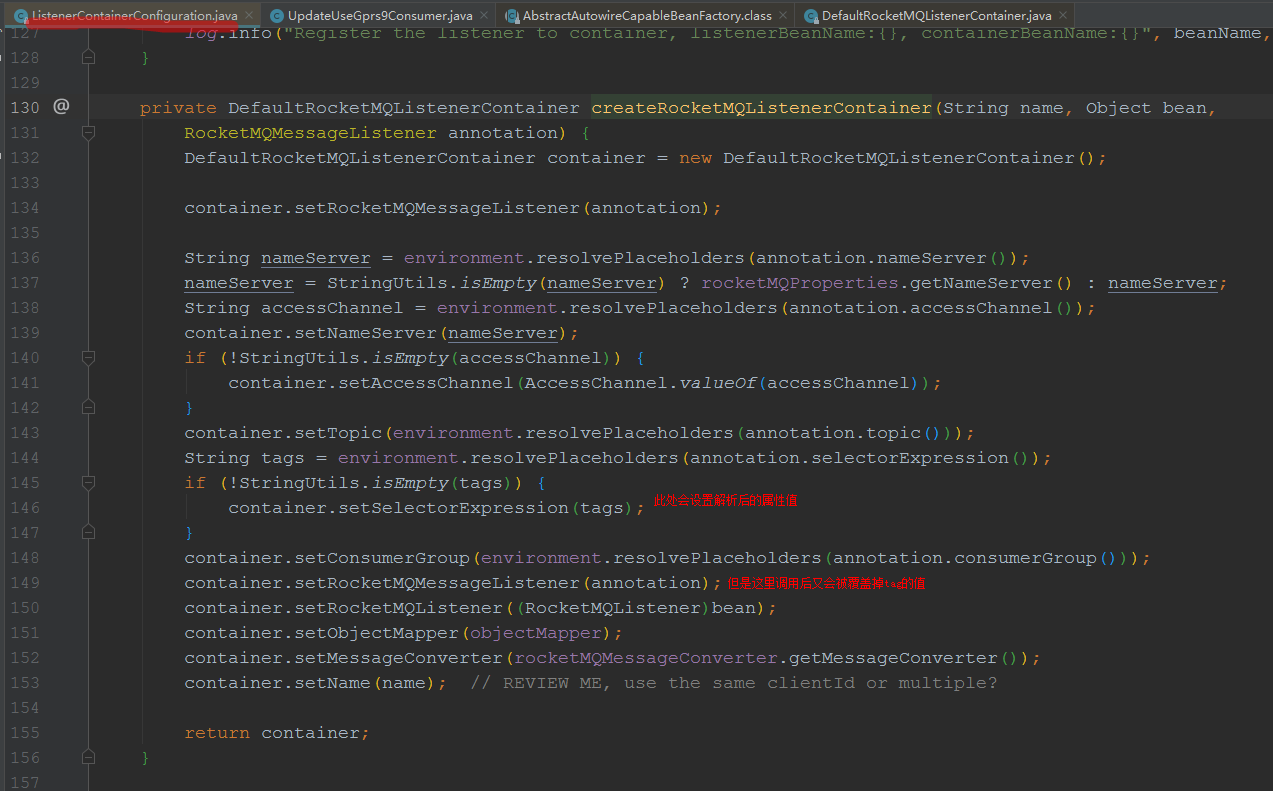
Task: Select the AbstractAutowireCapableBeanFactory.class tab
Action: click(x=646, y=16)
